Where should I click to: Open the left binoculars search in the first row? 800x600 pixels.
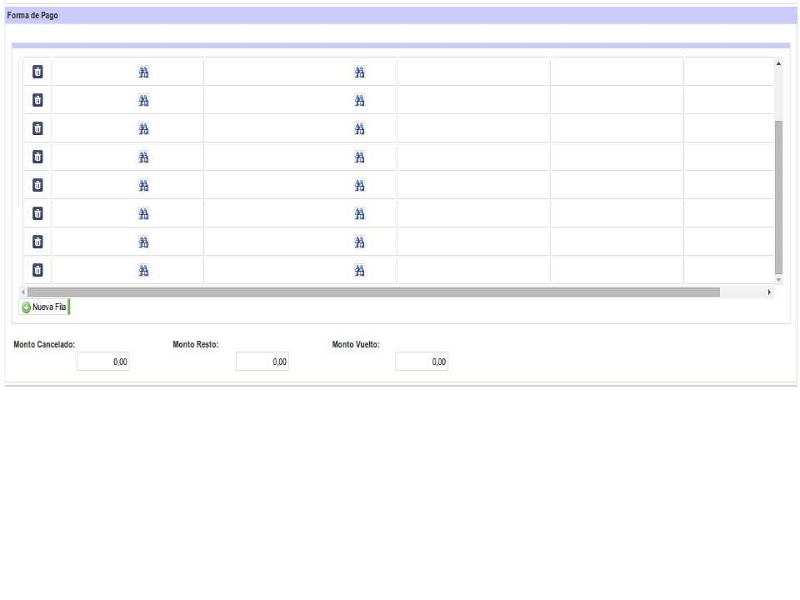[x=143, y=72]
